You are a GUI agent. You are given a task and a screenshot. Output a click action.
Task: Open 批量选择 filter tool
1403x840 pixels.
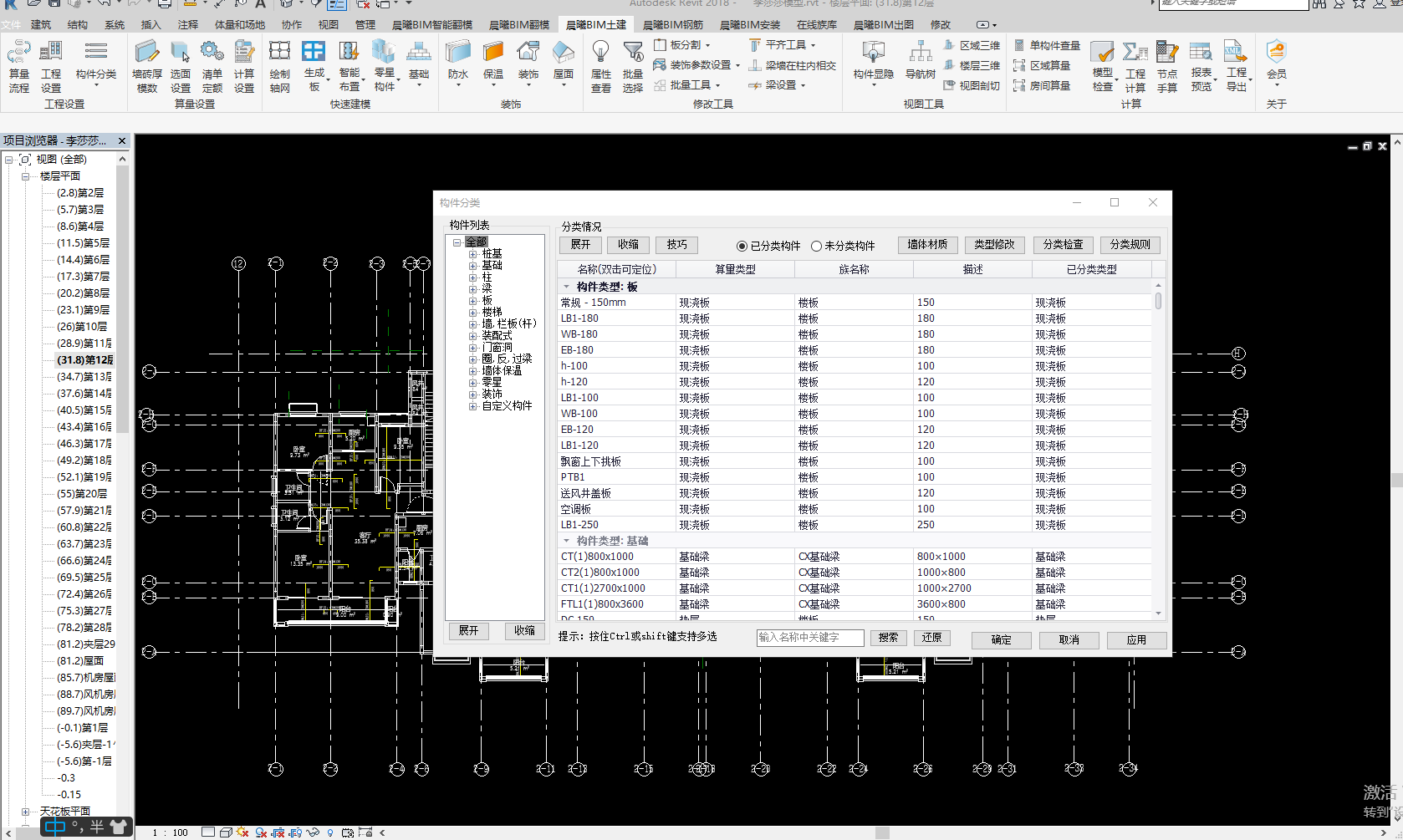point(633,66)
